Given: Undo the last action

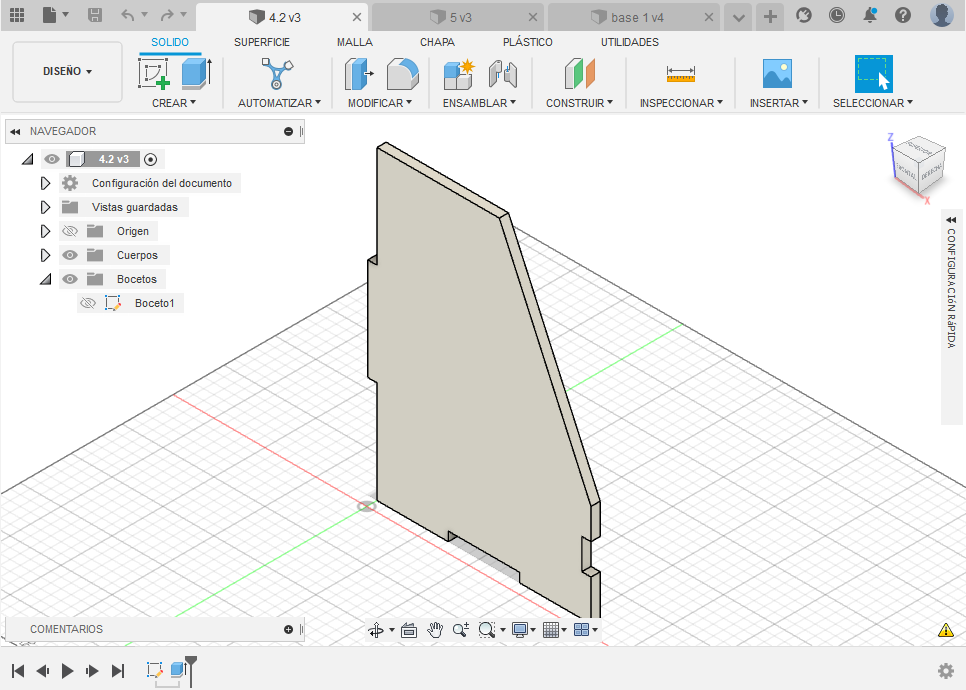Looking at the screenshot, I should pos(128,15).
